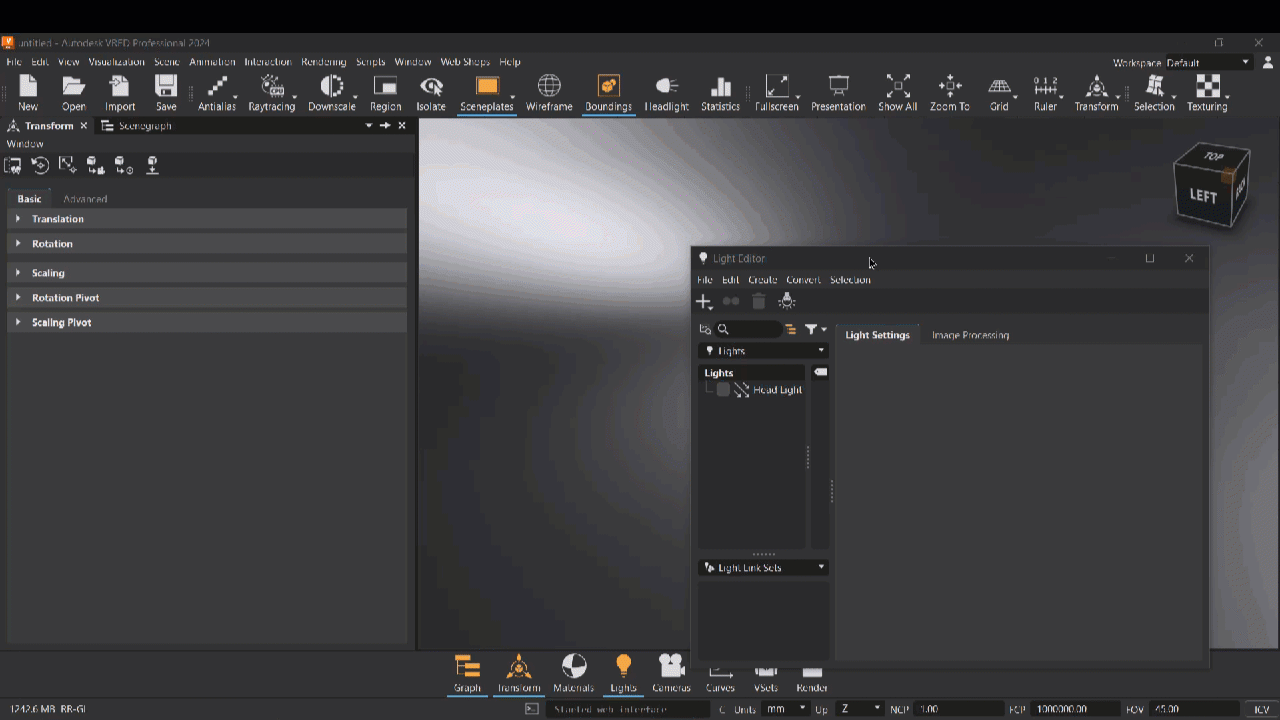Save the scene with Save icon
The height and width of the screenshot is (720, 1280).
click(166, 93)
